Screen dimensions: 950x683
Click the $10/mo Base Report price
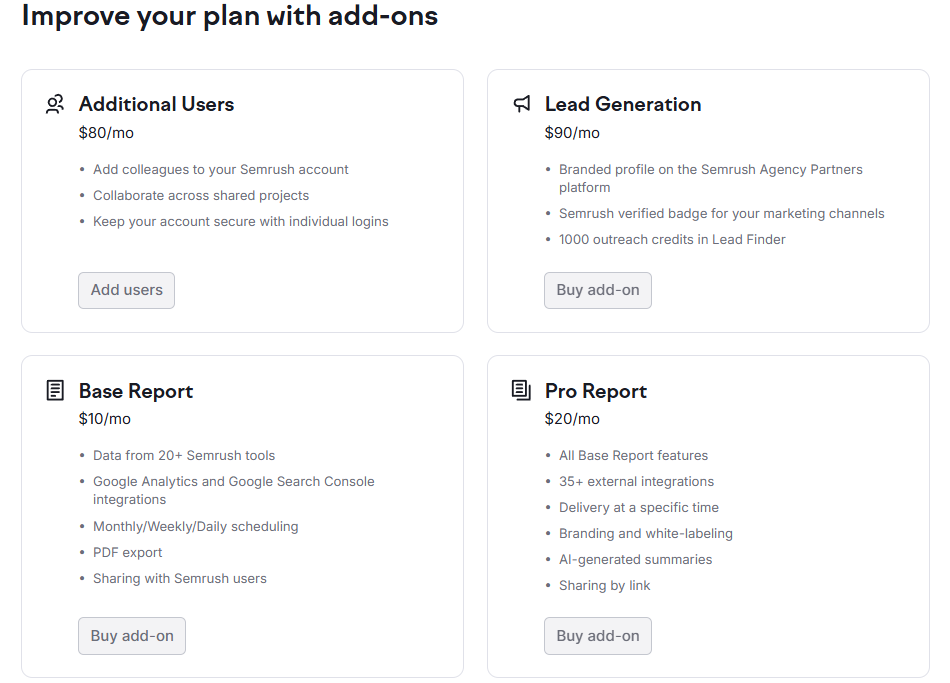click(x=105, y=419)
